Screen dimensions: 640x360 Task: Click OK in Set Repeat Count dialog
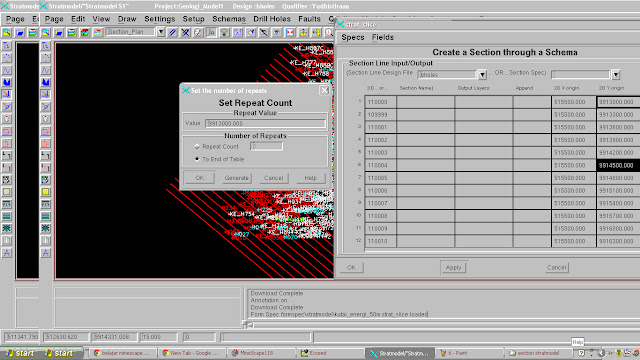pos(199,178)
